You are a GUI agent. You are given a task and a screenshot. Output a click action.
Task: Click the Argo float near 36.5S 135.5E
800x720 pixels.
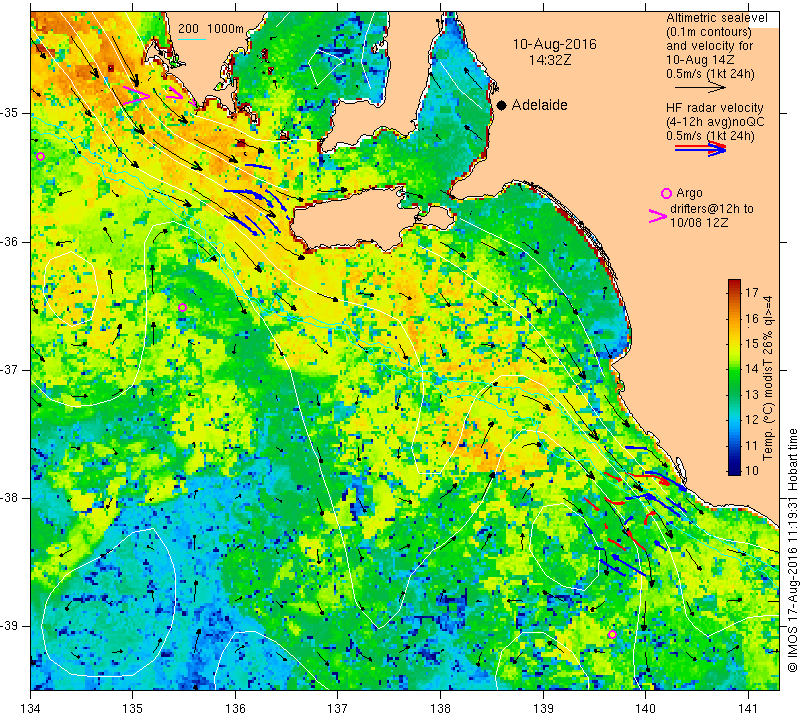coord(183,307)
